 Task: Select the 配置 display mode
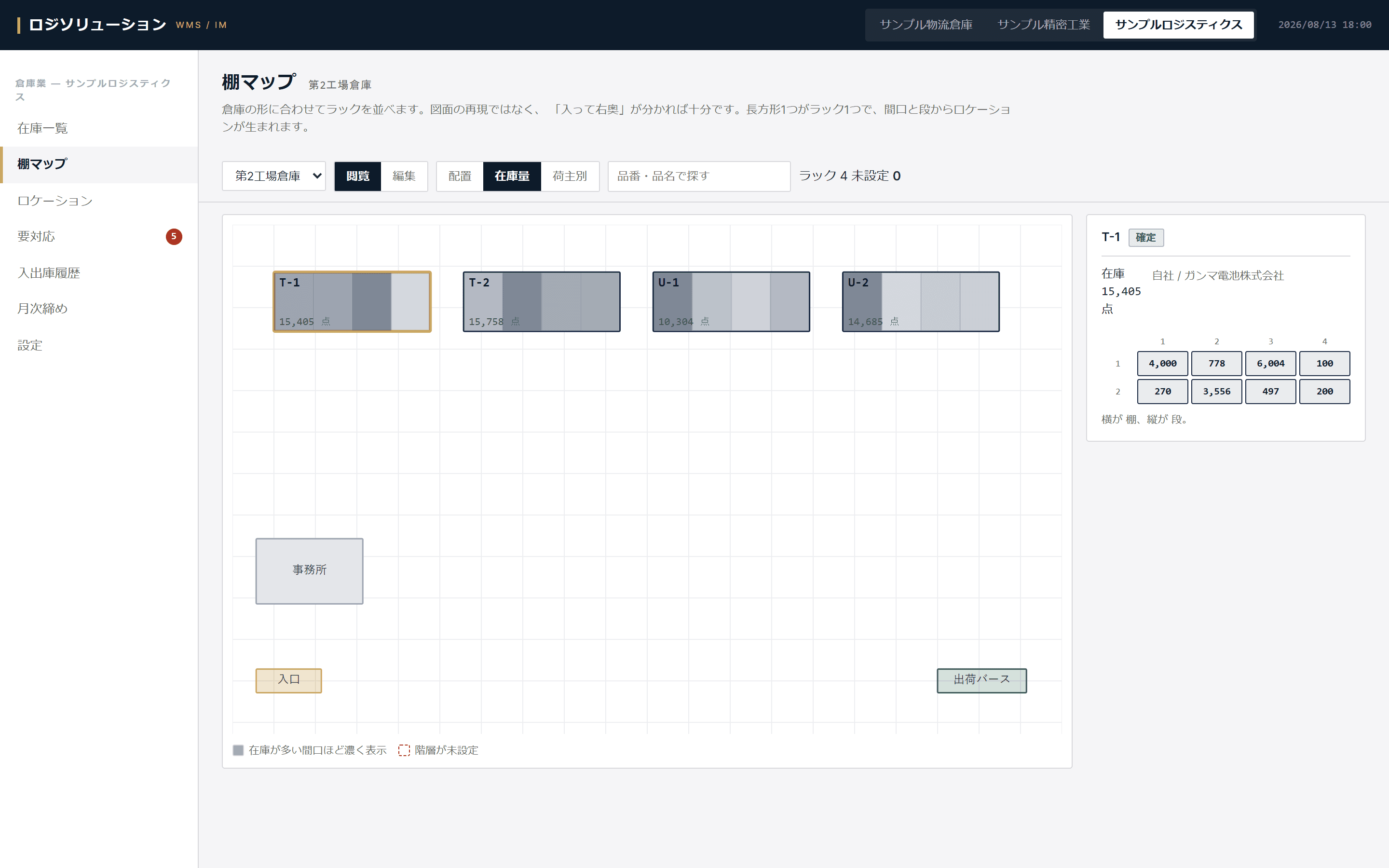point(460,176)
